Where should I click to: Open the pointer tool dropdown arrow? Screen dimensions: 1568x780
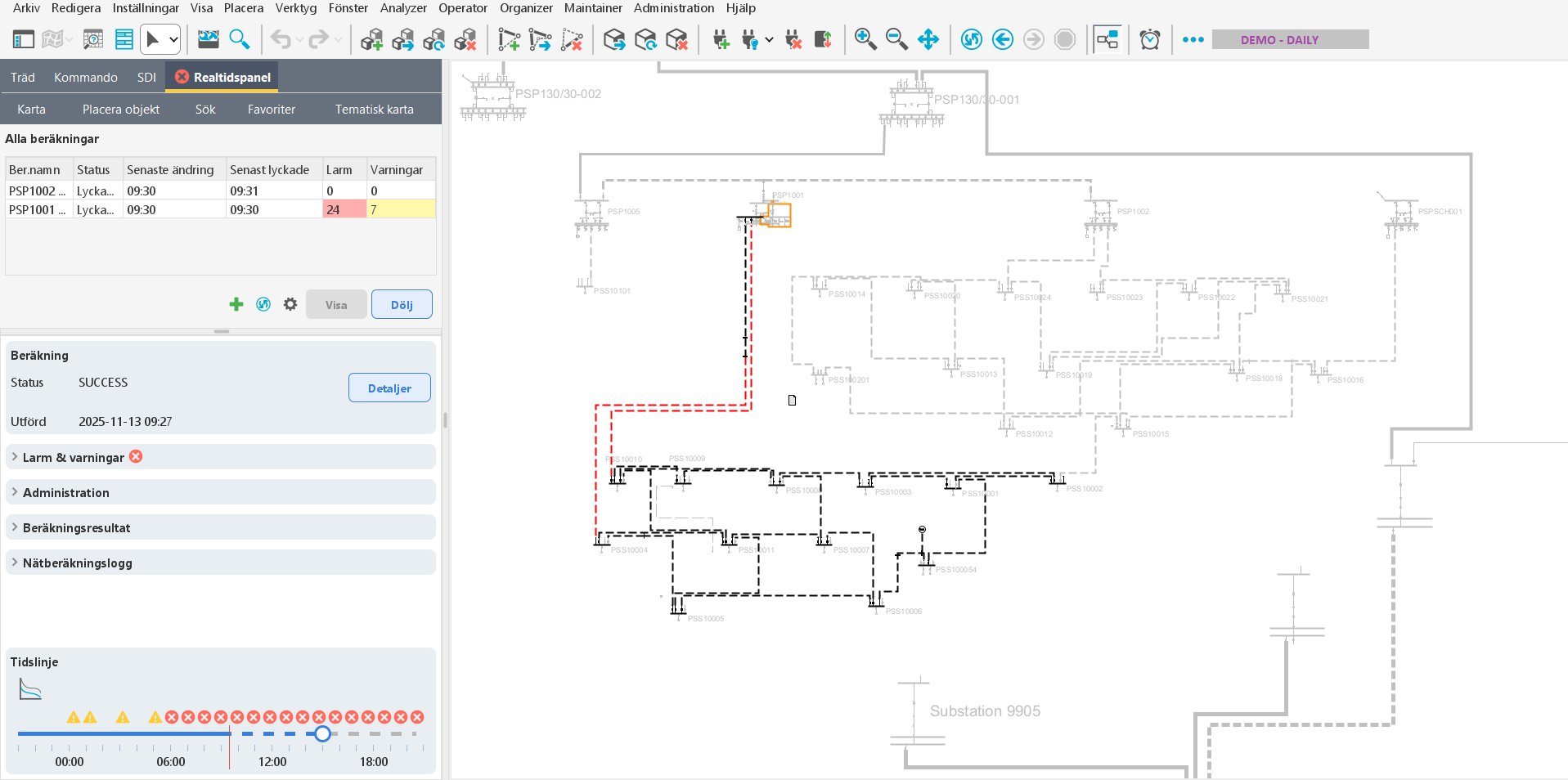click(x=173, y=39)
